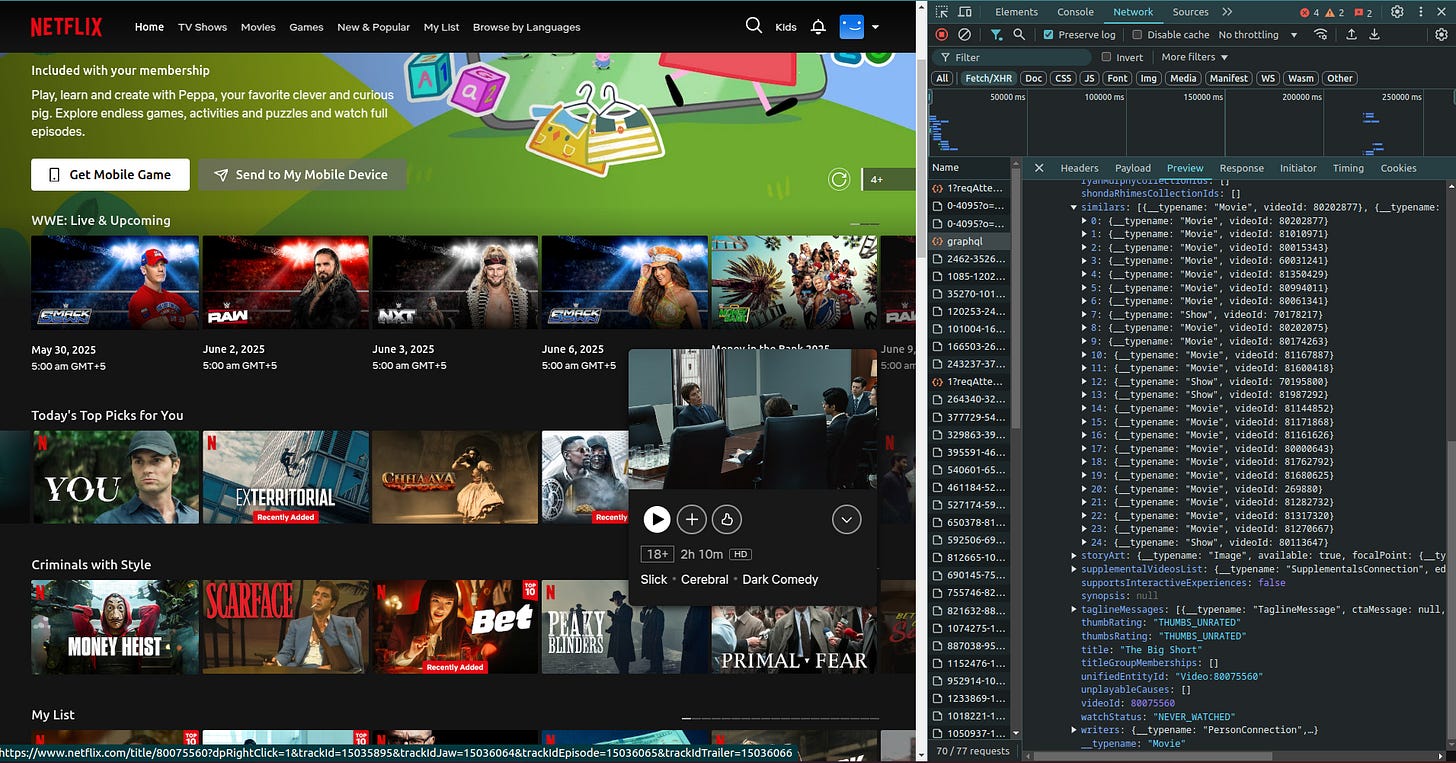
Task: Enable the Disable cache checkbox
Action: [1137, 34]
